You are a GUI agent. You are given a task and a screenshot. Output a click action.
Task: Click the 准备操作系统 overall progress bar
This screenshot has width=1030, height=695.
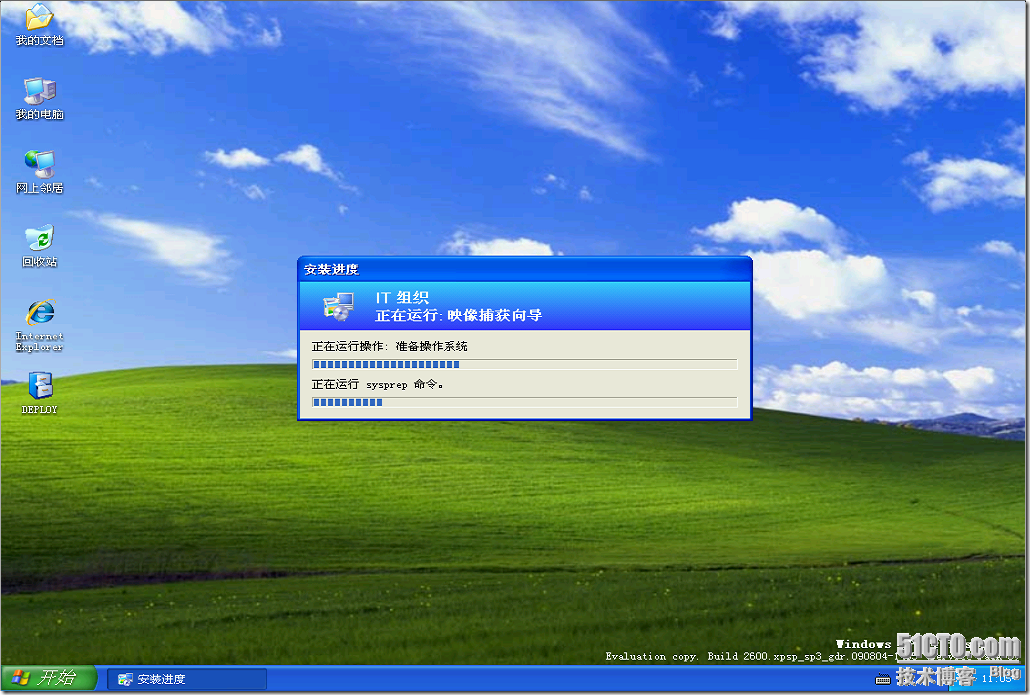524,364
